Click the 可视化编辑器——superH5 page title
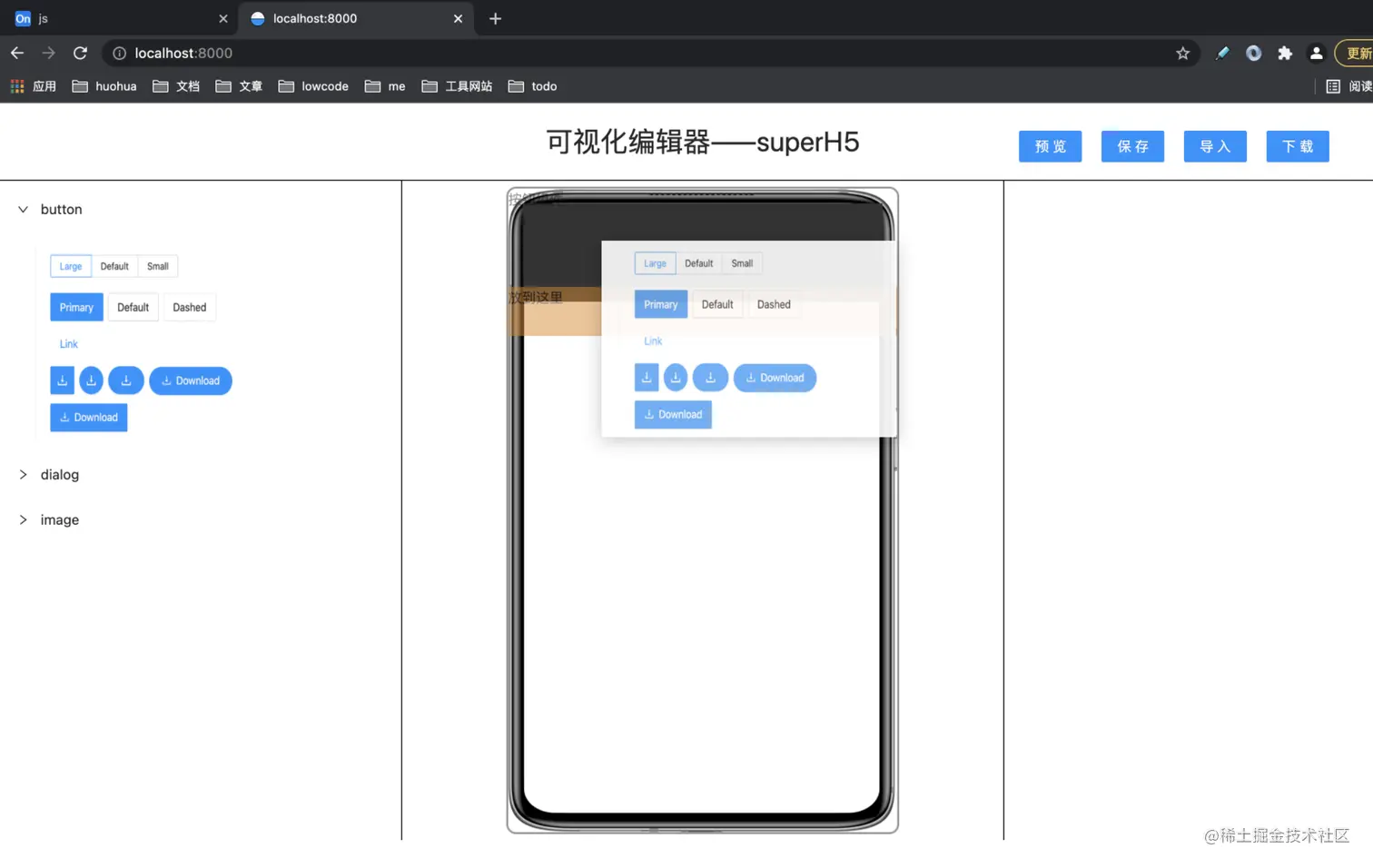The height and width of the screenshot is (868, 1373). pyautogui.click(x=702, y=142)
